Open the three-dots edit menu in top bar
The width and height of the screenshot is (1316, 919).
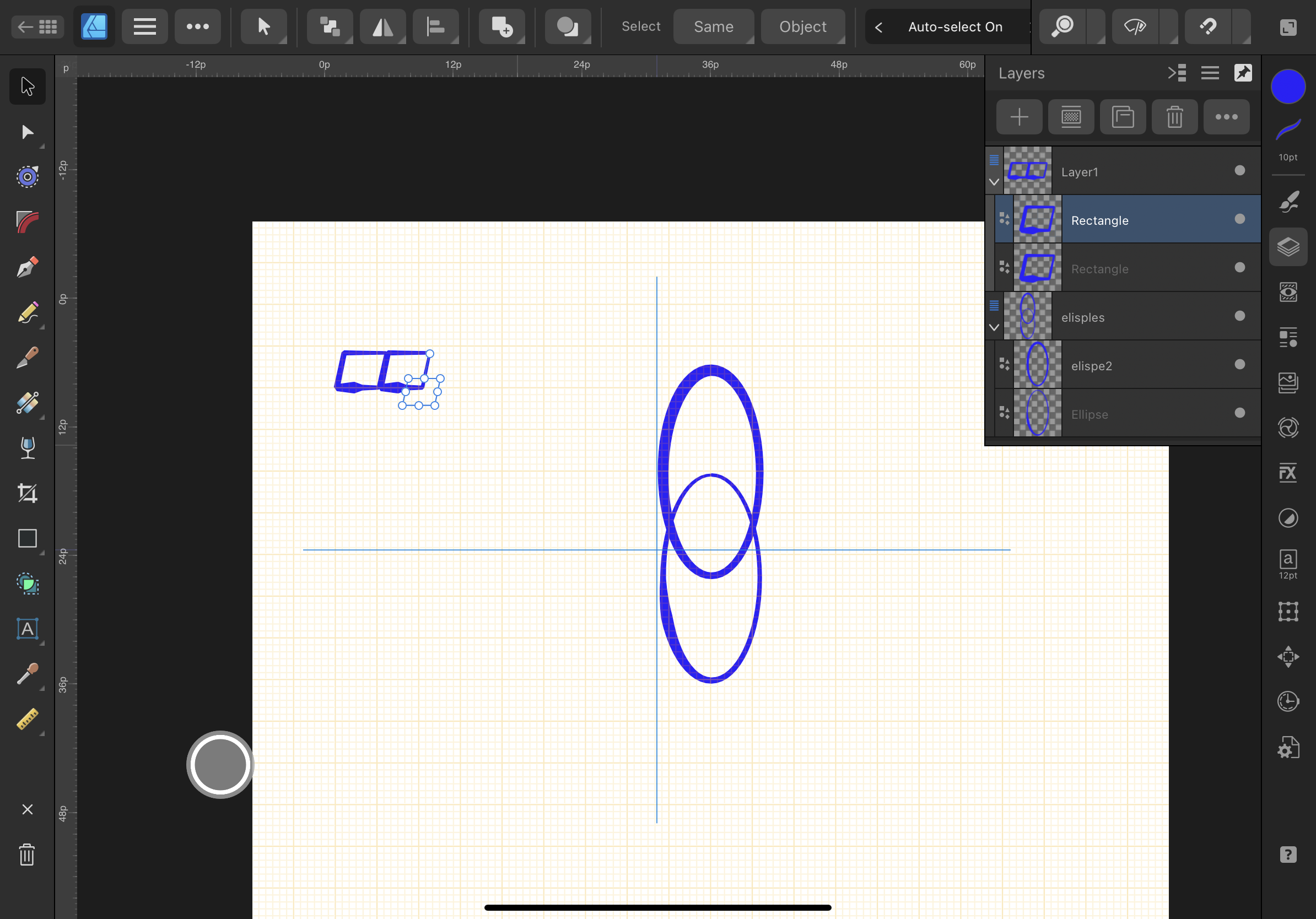tap(198, 26)
